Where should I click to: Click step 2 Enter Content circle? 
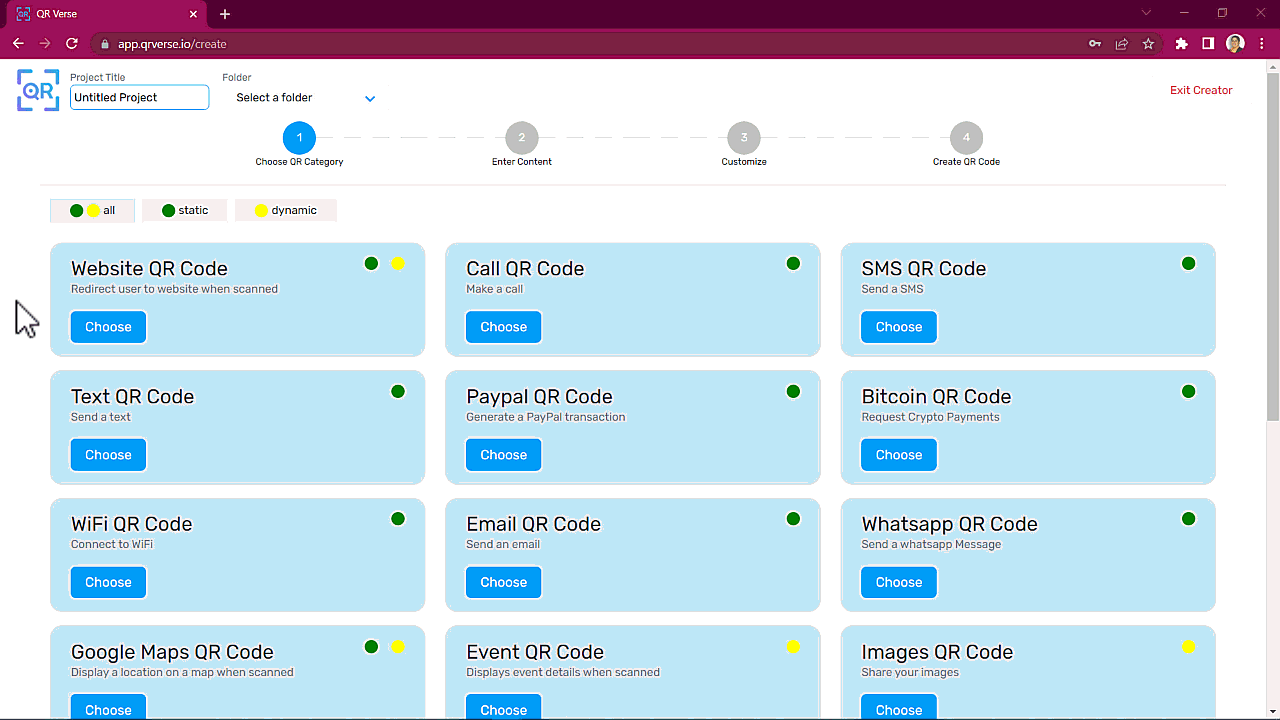click(x=522, y=138)
